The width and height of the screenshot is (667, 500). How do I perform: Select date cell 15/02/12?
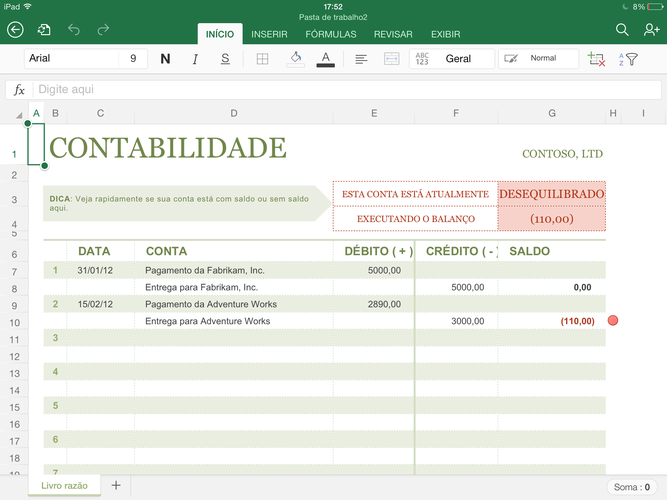[x=100, y=304]
